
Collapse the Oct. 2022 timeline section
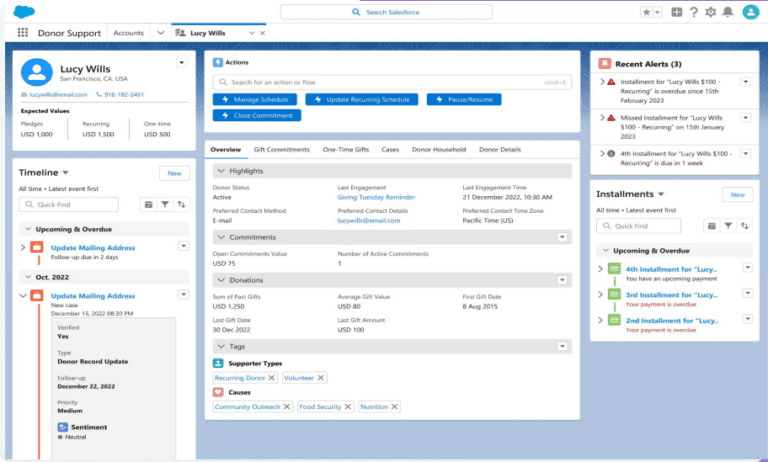click(28, 277)
